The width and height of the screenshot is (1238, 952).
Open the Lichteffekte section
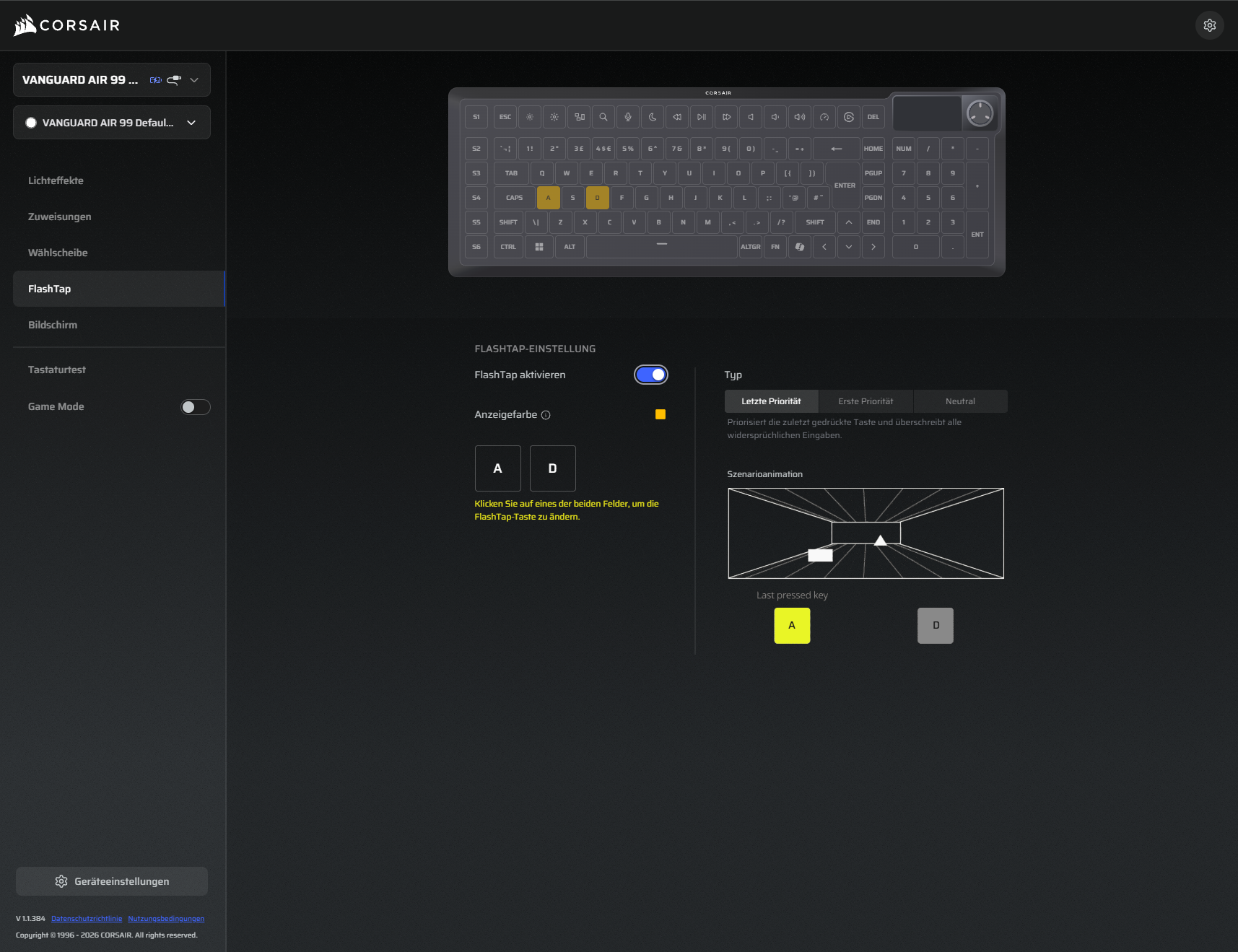[56, 180]
